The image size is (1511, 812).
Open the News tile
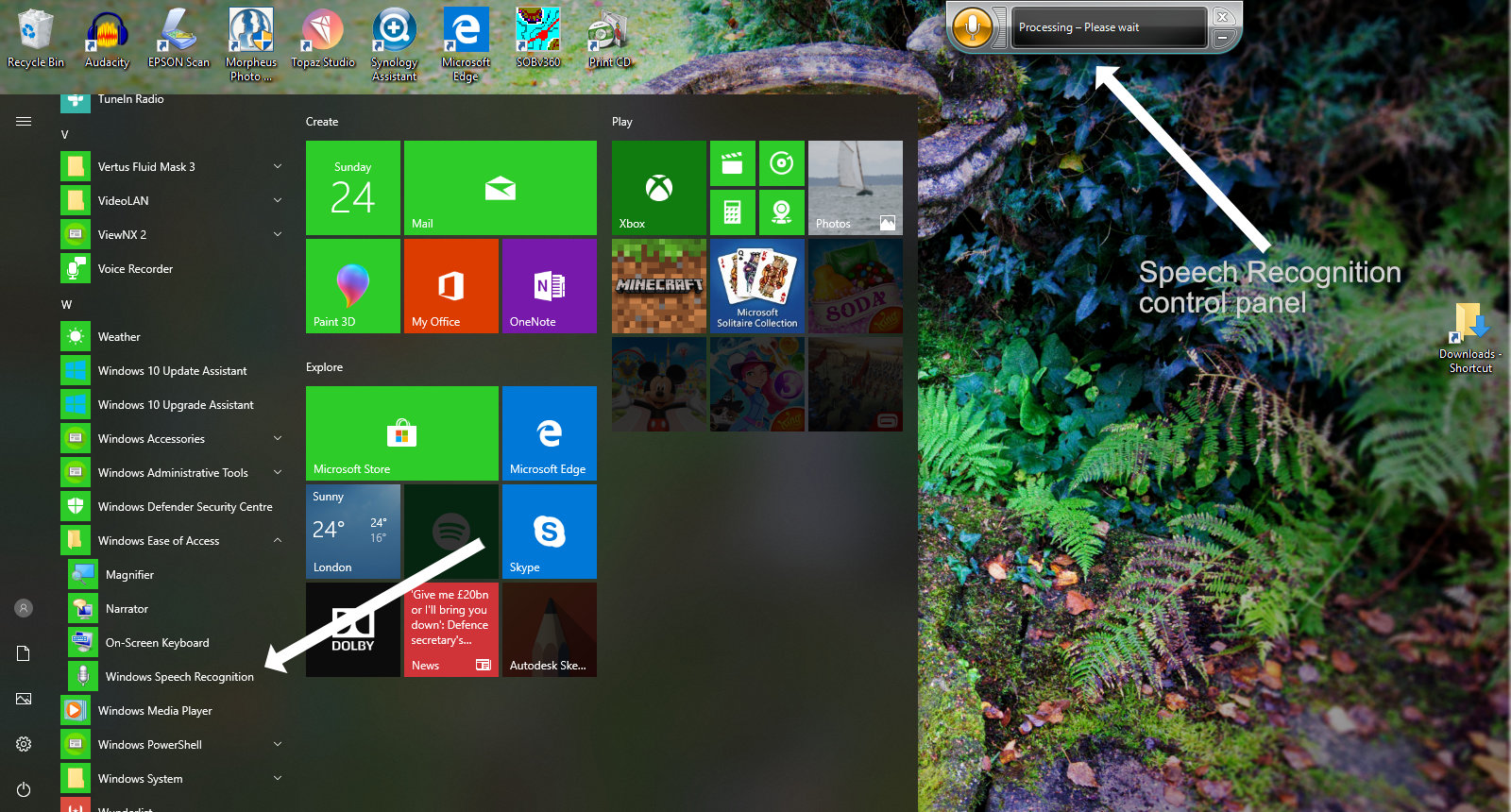[451, 630]
